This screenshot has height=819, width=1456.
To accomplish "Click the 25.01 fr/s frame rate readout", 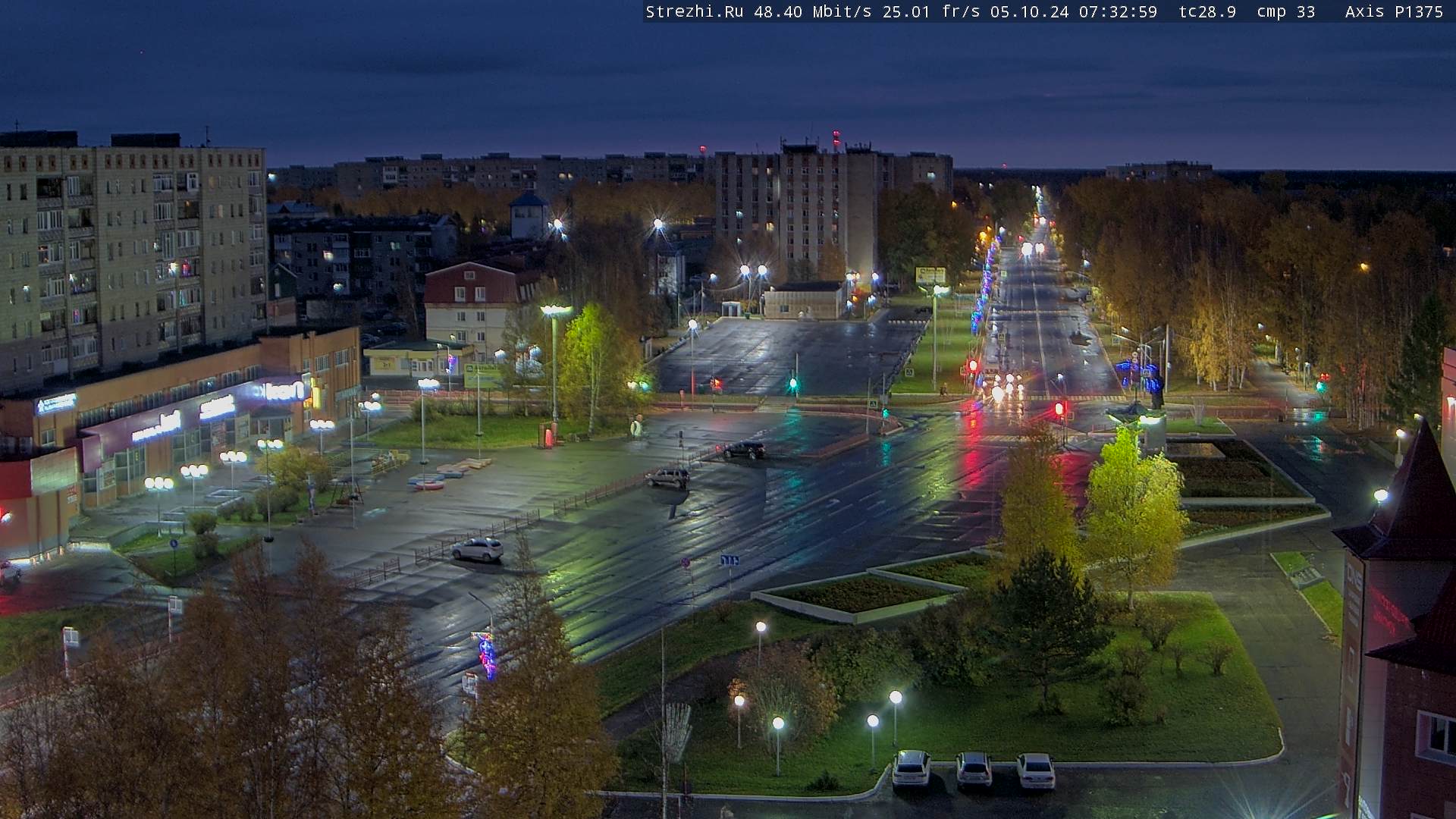I will coord(931,11).
